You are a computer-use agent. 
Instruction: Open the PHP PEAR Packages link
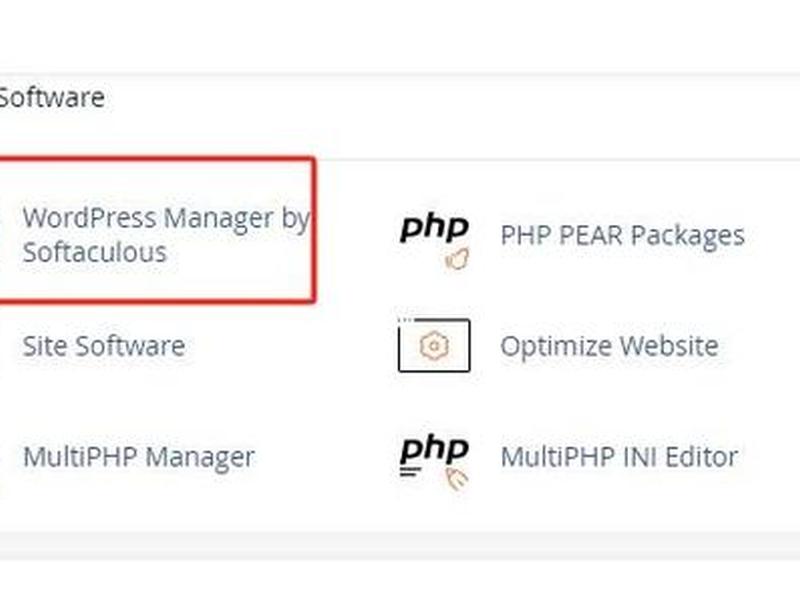[x=622, y=236]
